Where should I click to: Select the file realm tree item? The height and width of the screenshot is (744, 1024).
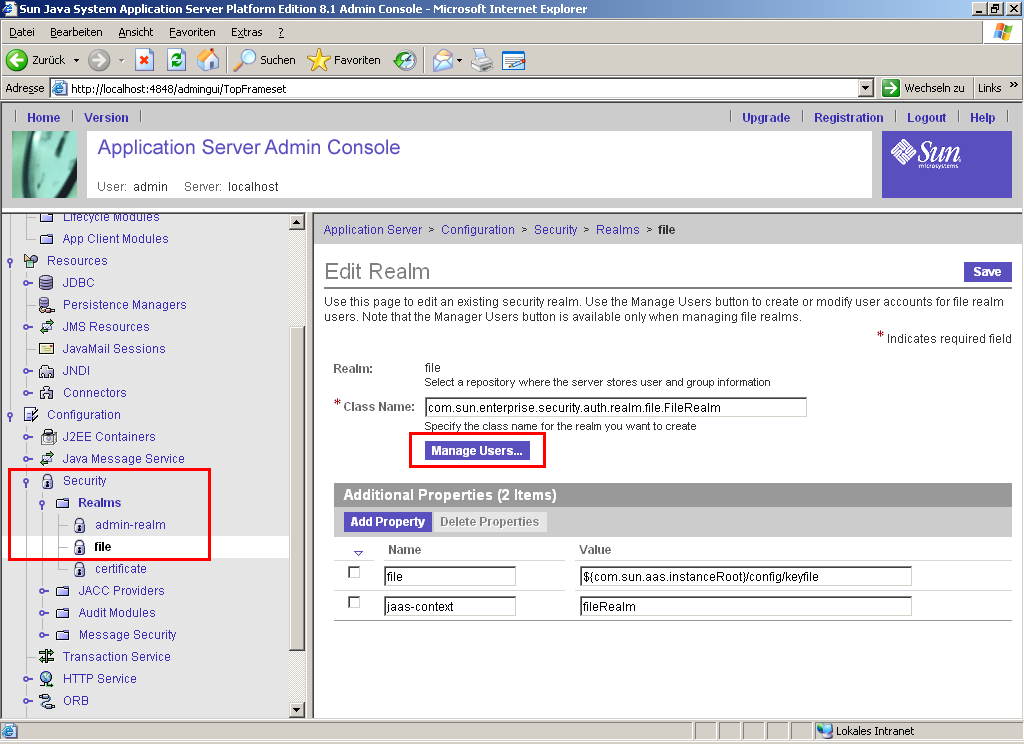coord(103,547)
